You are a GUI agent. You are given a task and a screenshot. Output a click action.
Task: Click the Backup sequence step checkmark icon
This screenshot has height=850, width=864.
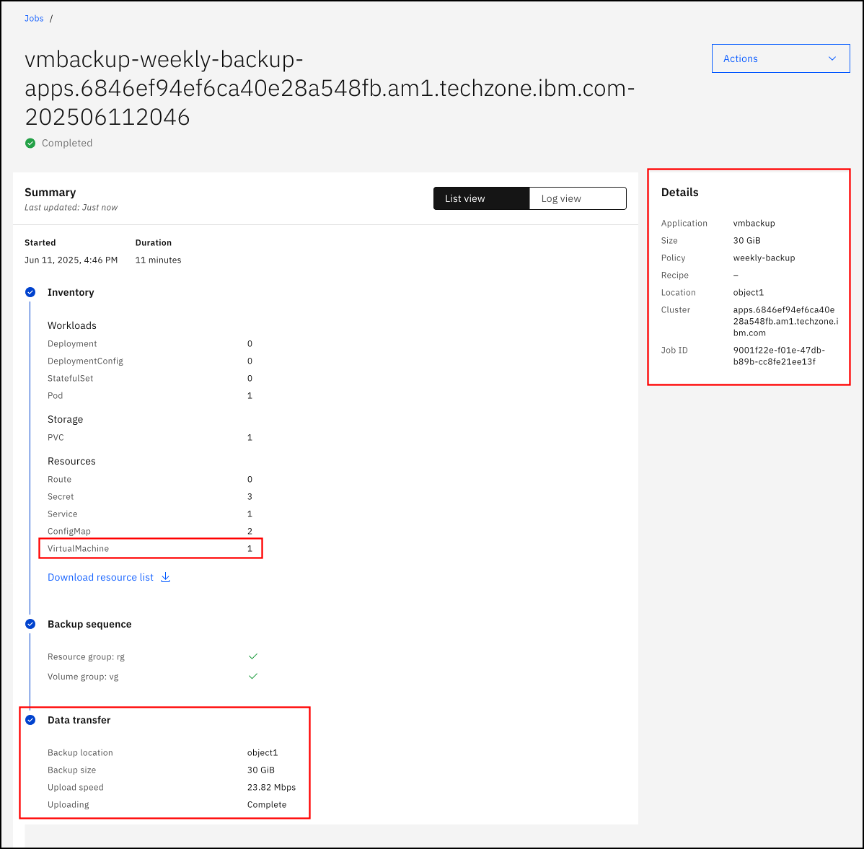30,624
